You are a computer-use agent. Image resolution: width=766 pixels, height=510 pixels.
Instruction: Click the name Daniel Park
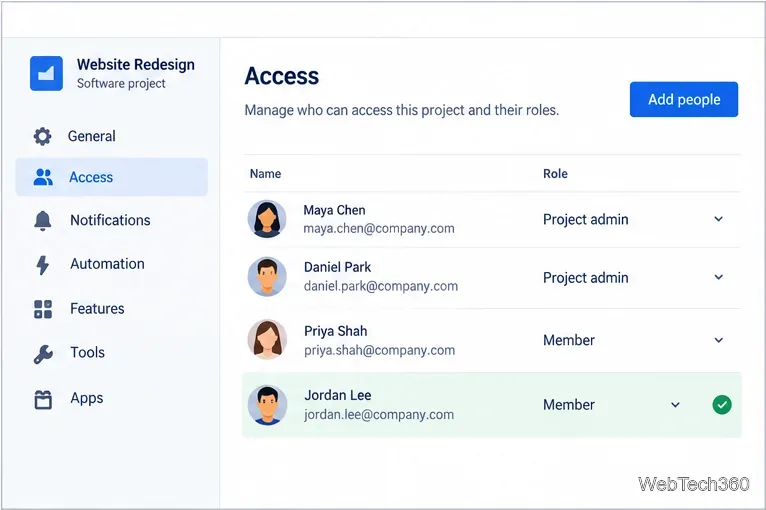coord(337,267)
